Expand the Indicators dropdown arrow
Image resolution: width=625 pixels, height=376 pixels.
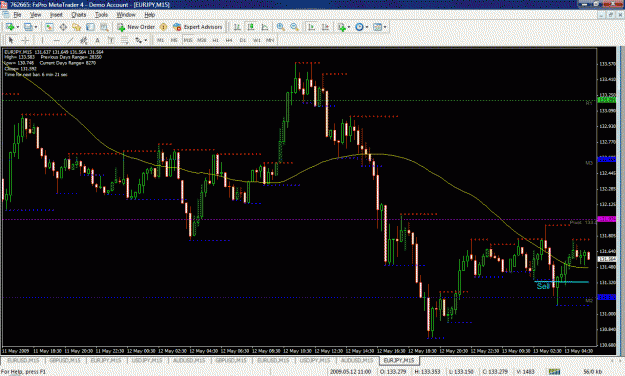pos(349,27)
